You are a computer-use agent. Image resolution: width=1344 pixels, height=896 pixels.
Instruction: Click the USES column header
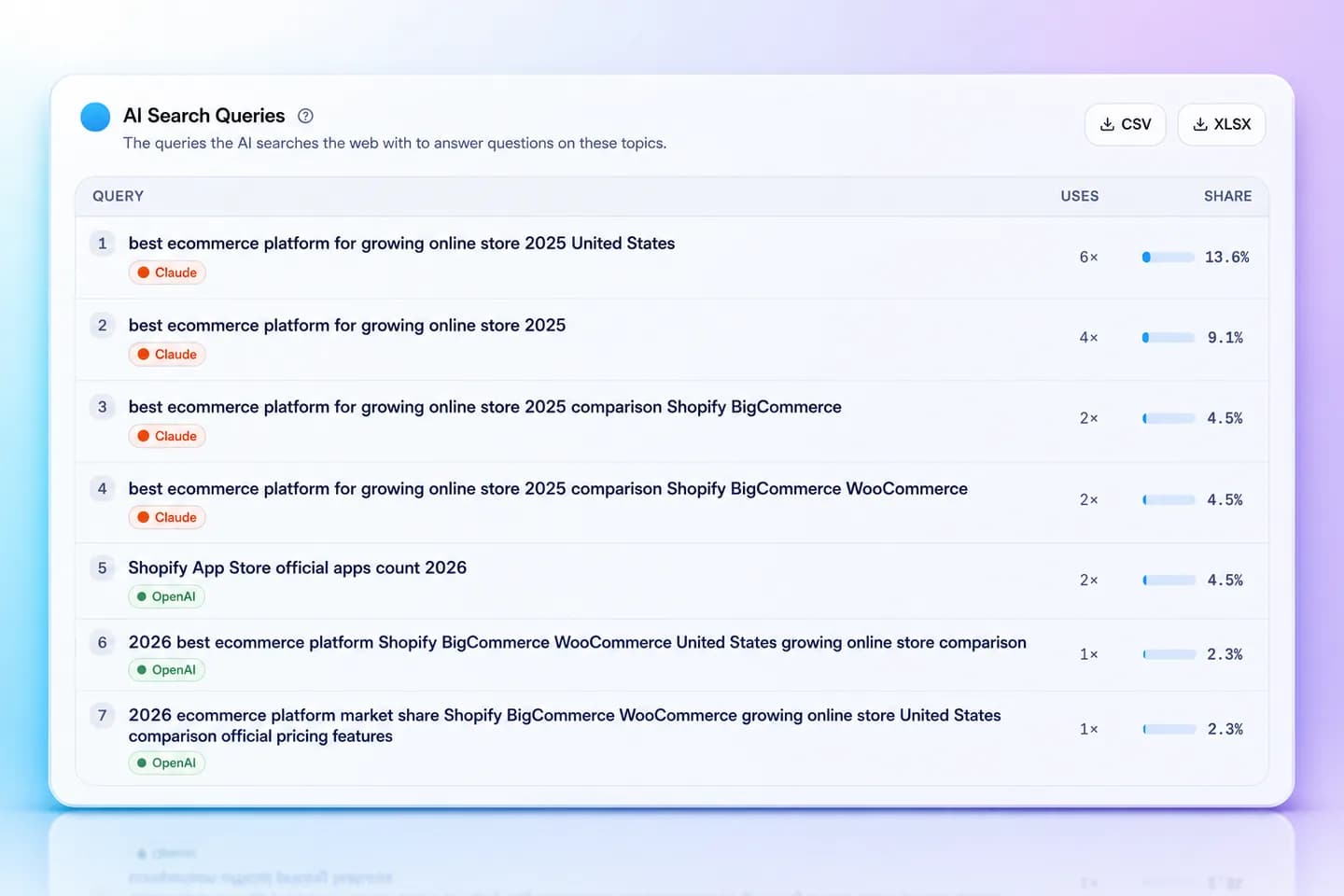pyautogui.click(x=1080, y=196)
